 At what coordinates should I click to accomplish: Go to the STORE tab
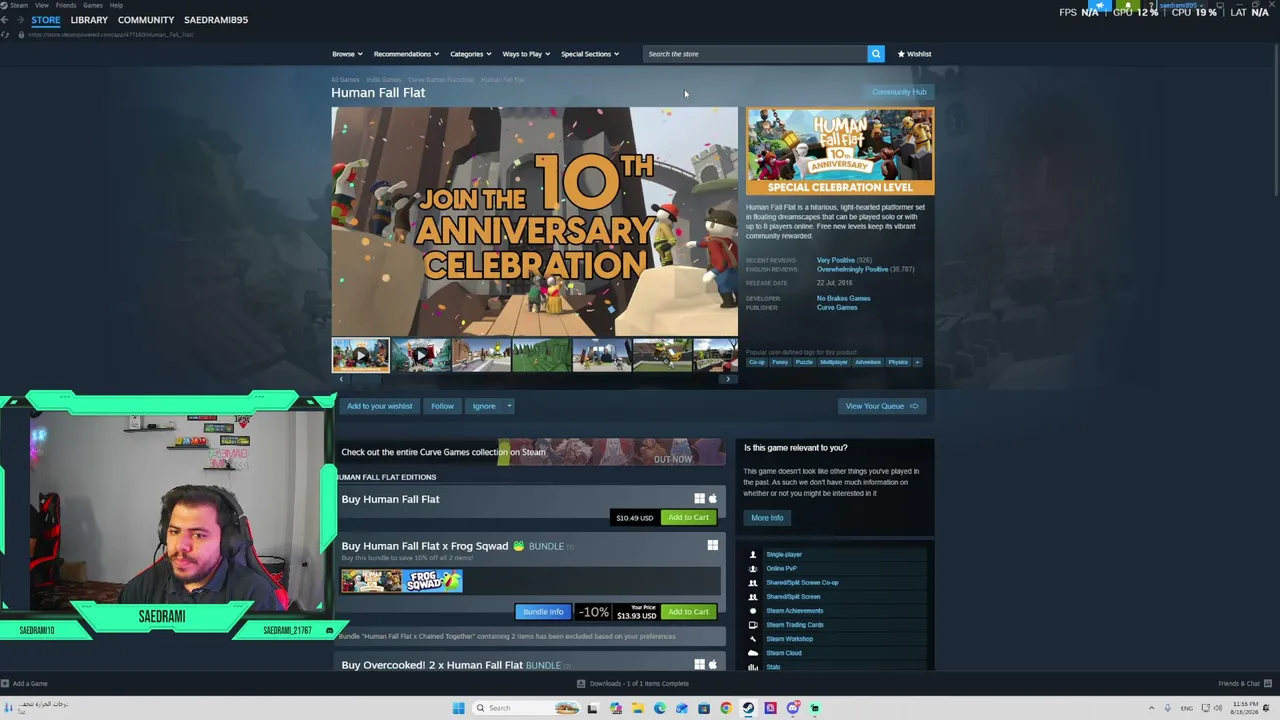pyautogui.click(x=46, y=20)
